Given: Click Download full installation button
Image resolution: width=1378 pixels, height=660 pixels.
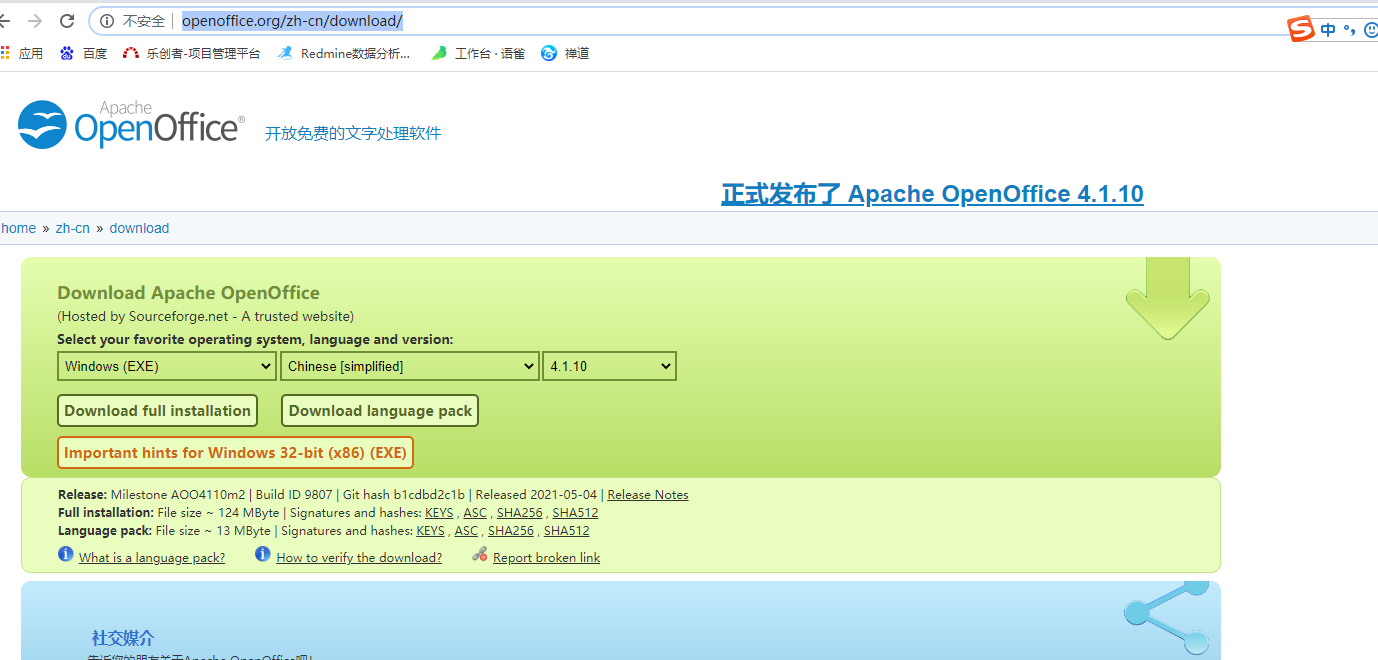Looking at the screenshot, I should tap(157, 411).
